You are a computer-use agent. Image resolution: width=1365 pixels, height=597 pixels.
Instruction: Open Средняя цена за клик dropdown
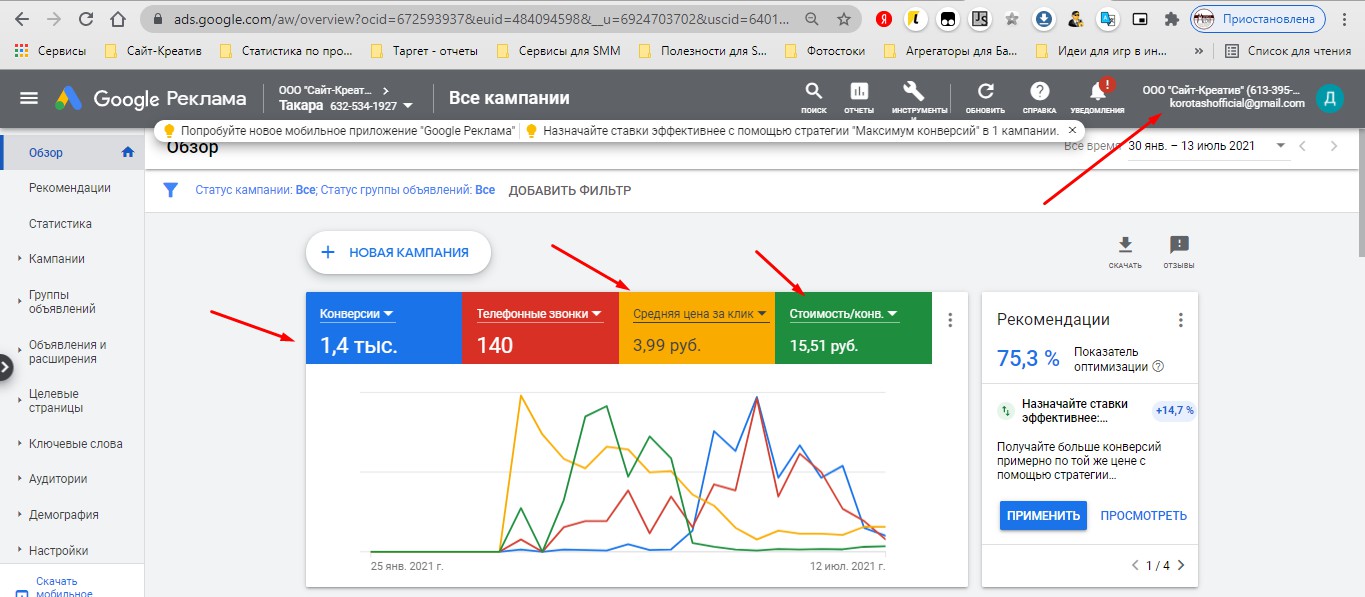(x=700, y=314)
